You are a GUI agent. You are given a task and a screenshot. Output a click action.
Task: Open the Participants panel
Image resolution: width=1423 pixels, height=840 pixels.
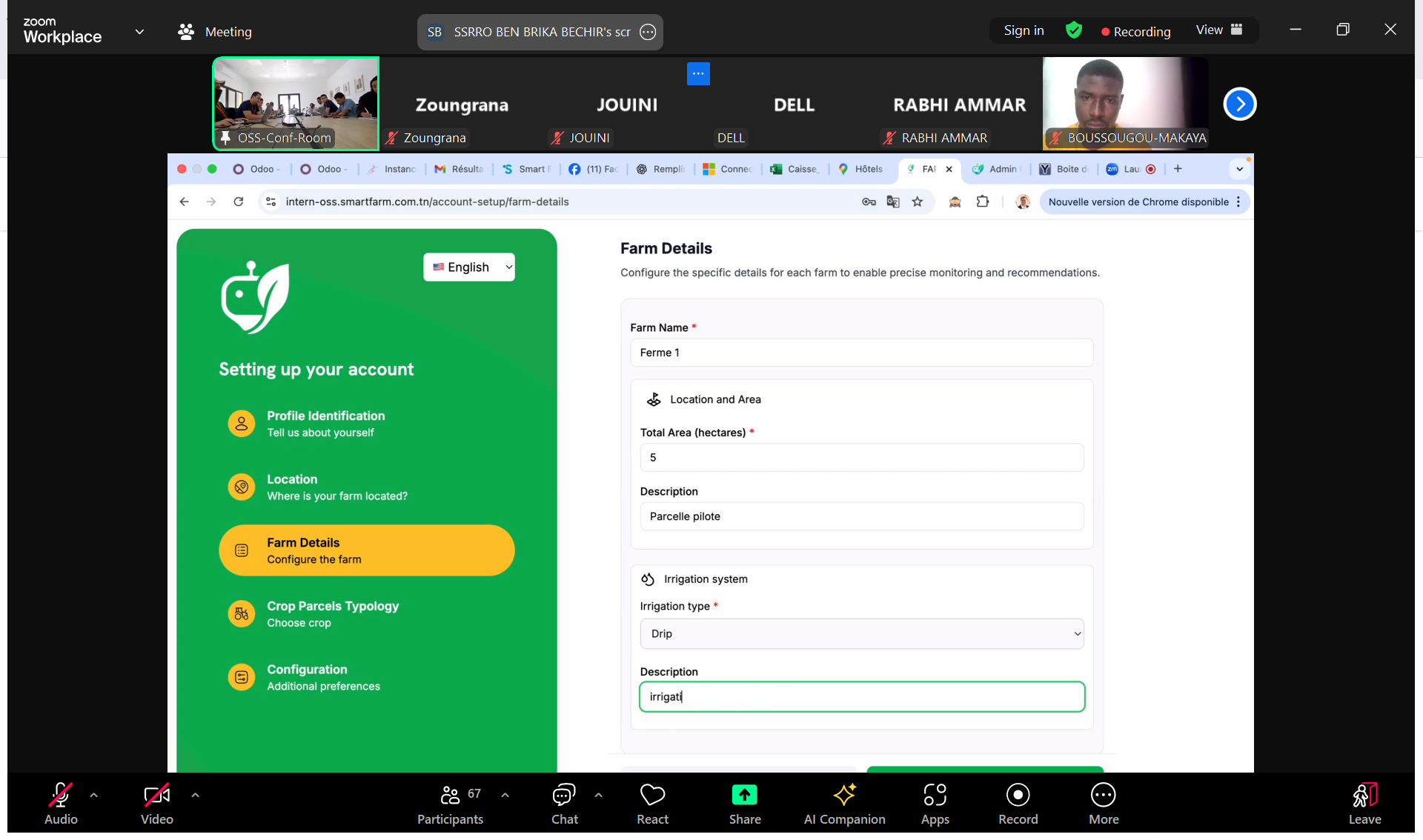pyautogui.click(x=450, y=796)
